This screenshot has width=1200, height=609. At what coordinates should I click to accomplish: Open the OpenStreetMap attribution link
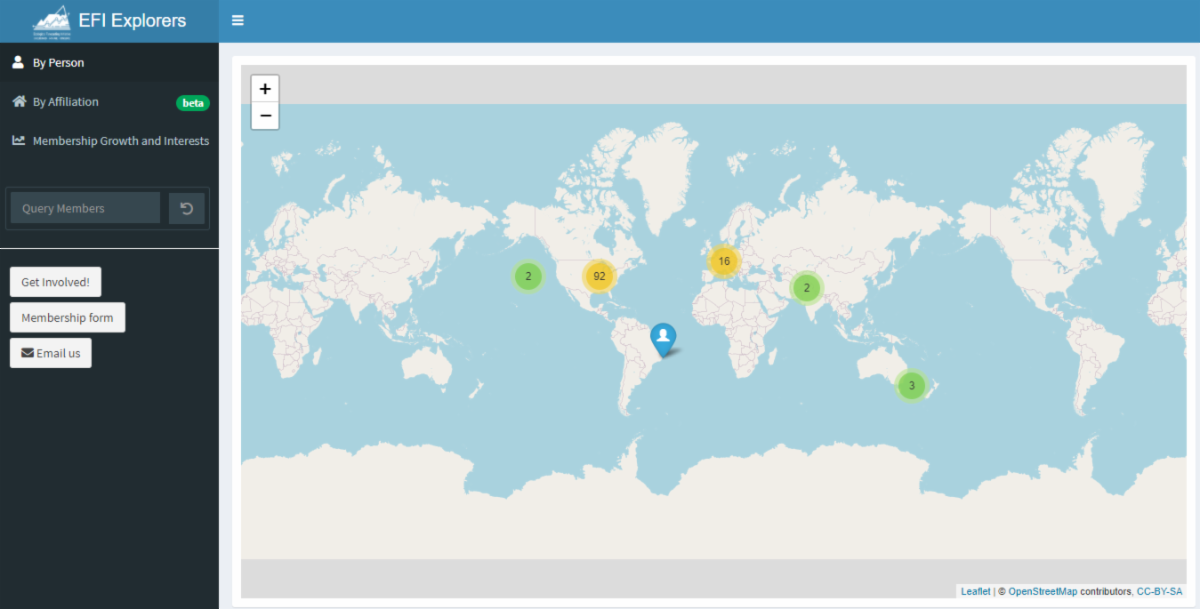[x=1042, y=592]
